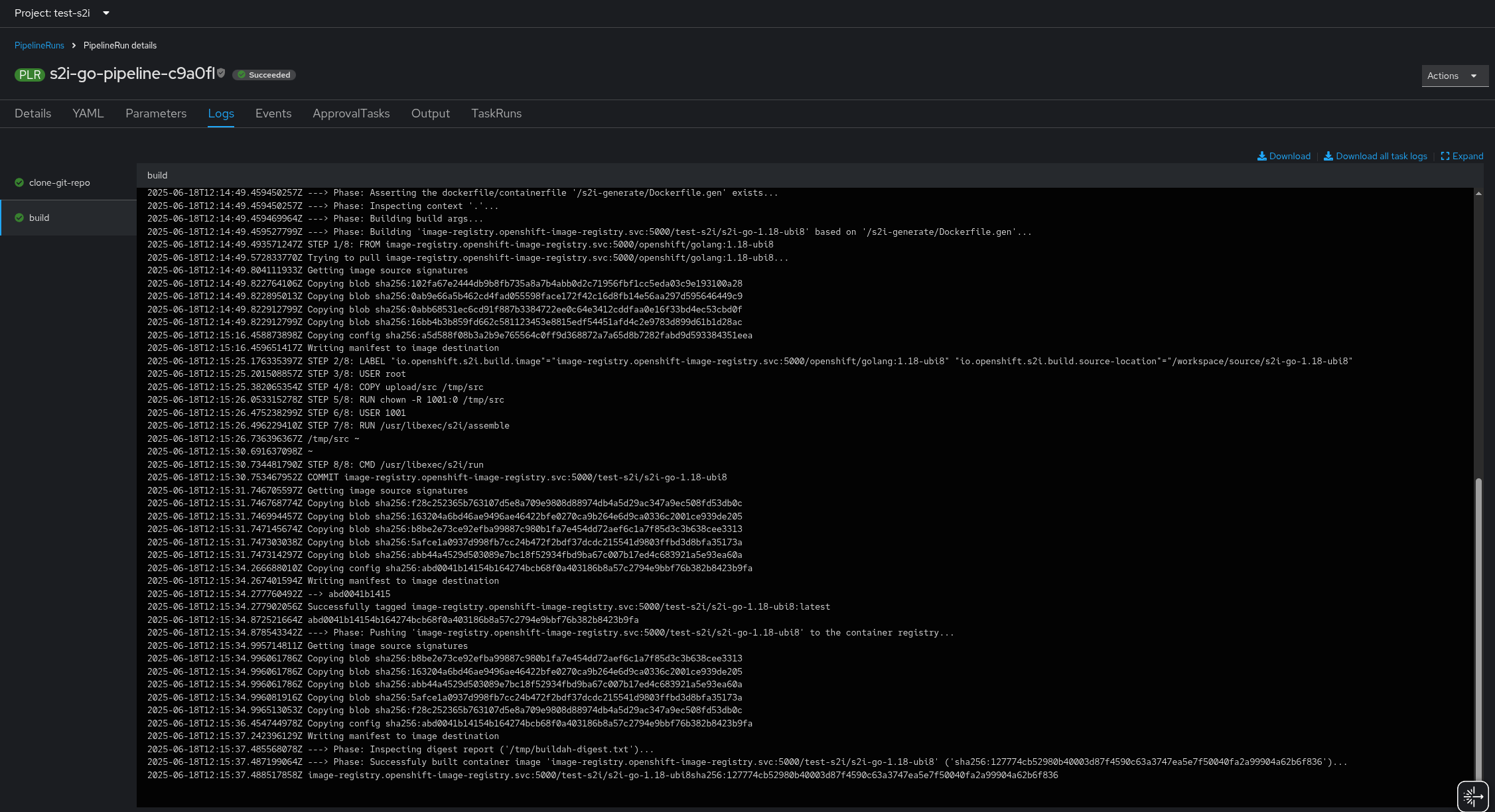This screenshot has height=812, width=1495.
Task: Click scroll-up arrow of log scrollbar
Action: [x=1478, y=194]
